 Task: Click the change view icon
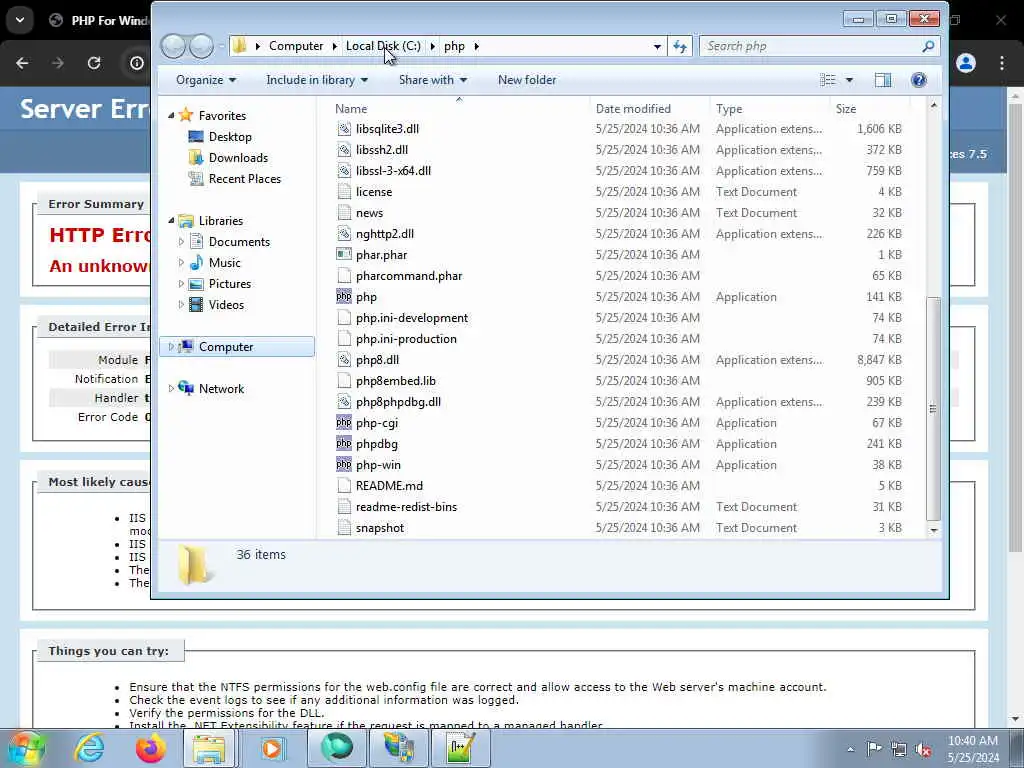pos(828,80)
